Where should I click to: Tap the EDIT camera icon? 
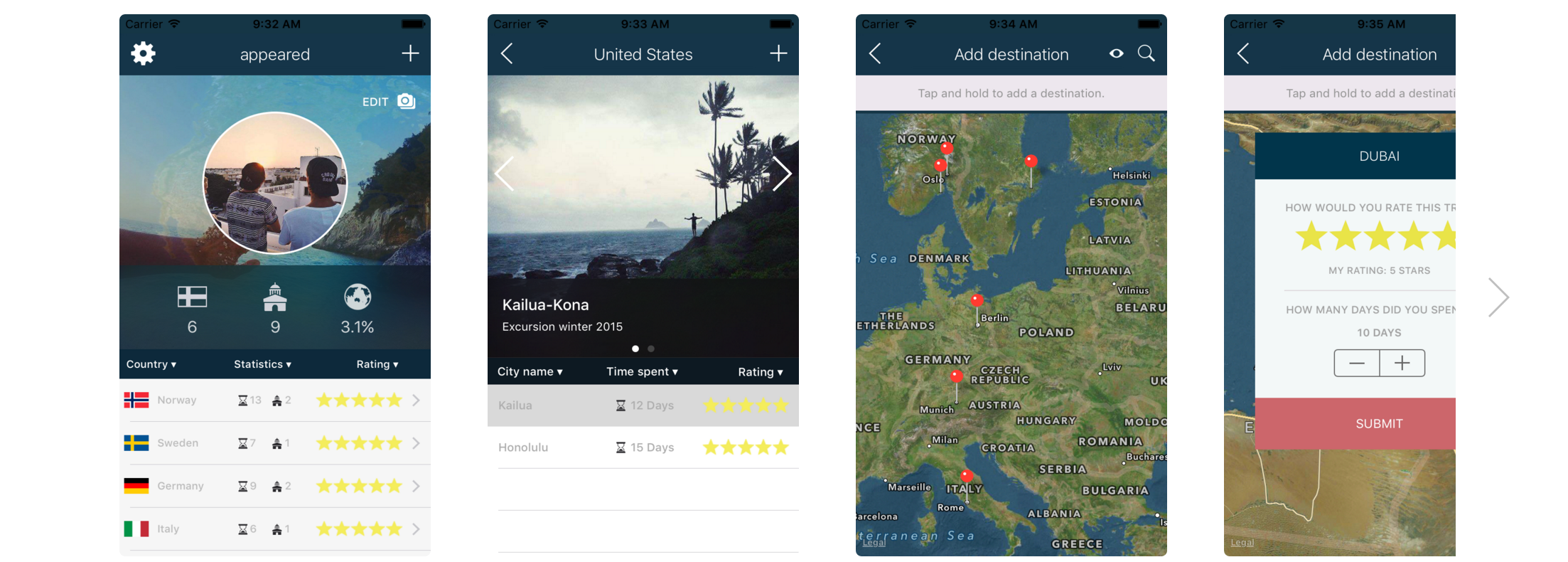(x=406, y=101)
